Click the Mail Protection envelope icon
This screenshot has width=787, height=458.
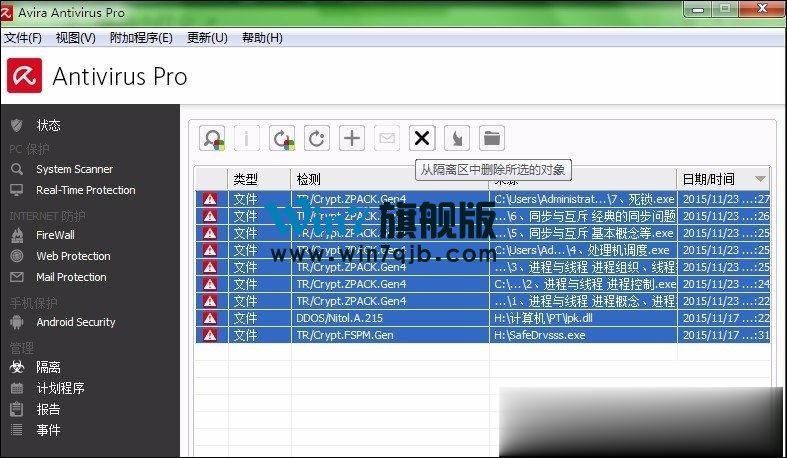[17, 277]
